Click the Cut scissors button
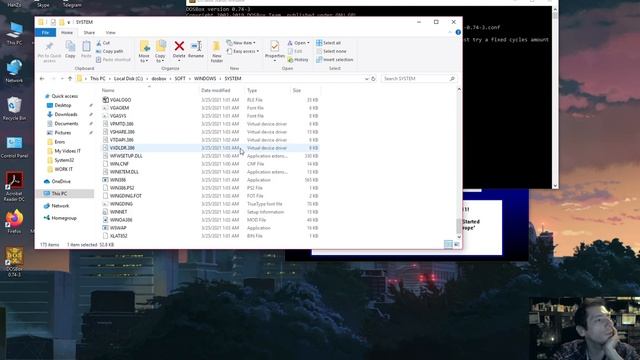This screenshot has height=360, width=640. (103, 43)
